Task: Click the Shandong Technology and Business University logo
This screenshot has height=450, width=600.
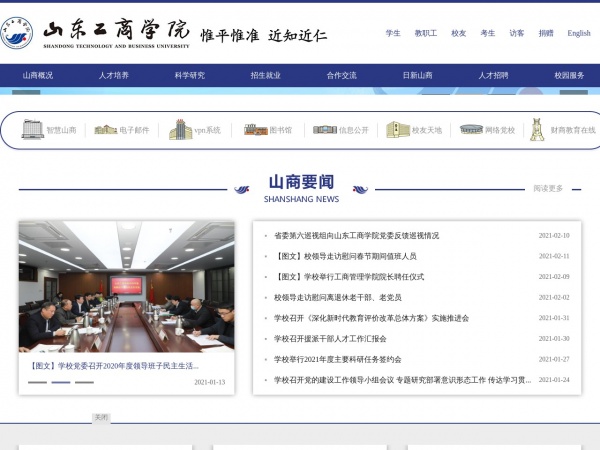Action: coord(95,33)
